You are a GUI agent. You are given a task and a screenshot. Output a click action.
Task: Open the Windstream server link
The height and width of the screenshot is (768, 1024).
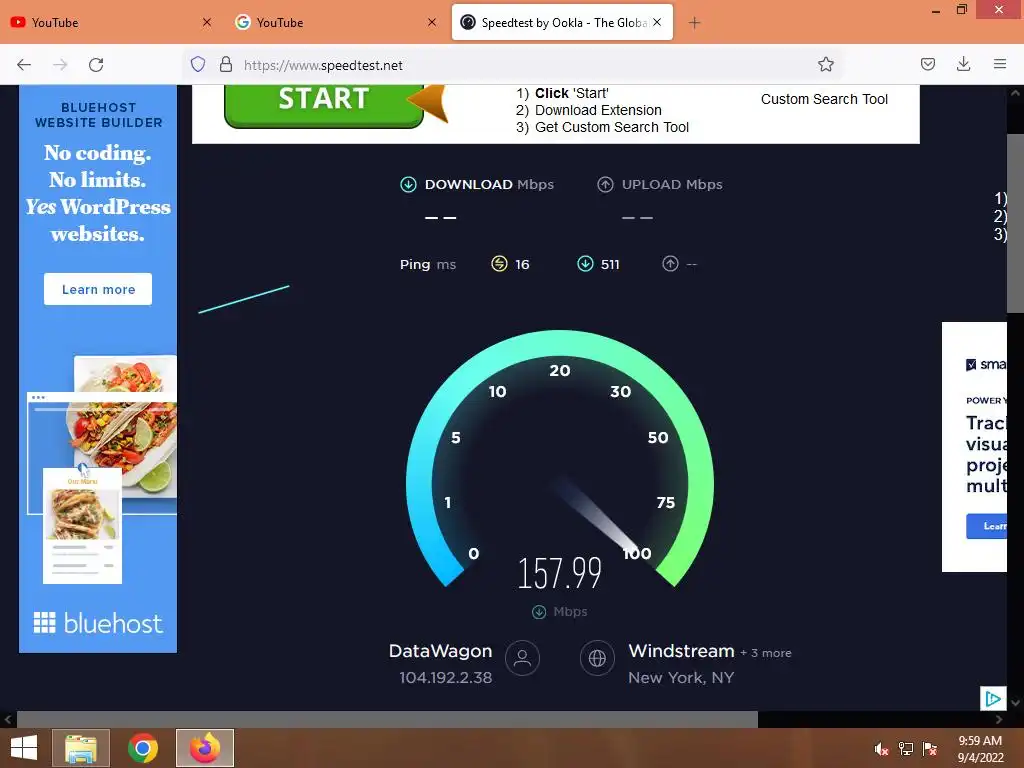point(681,651)
